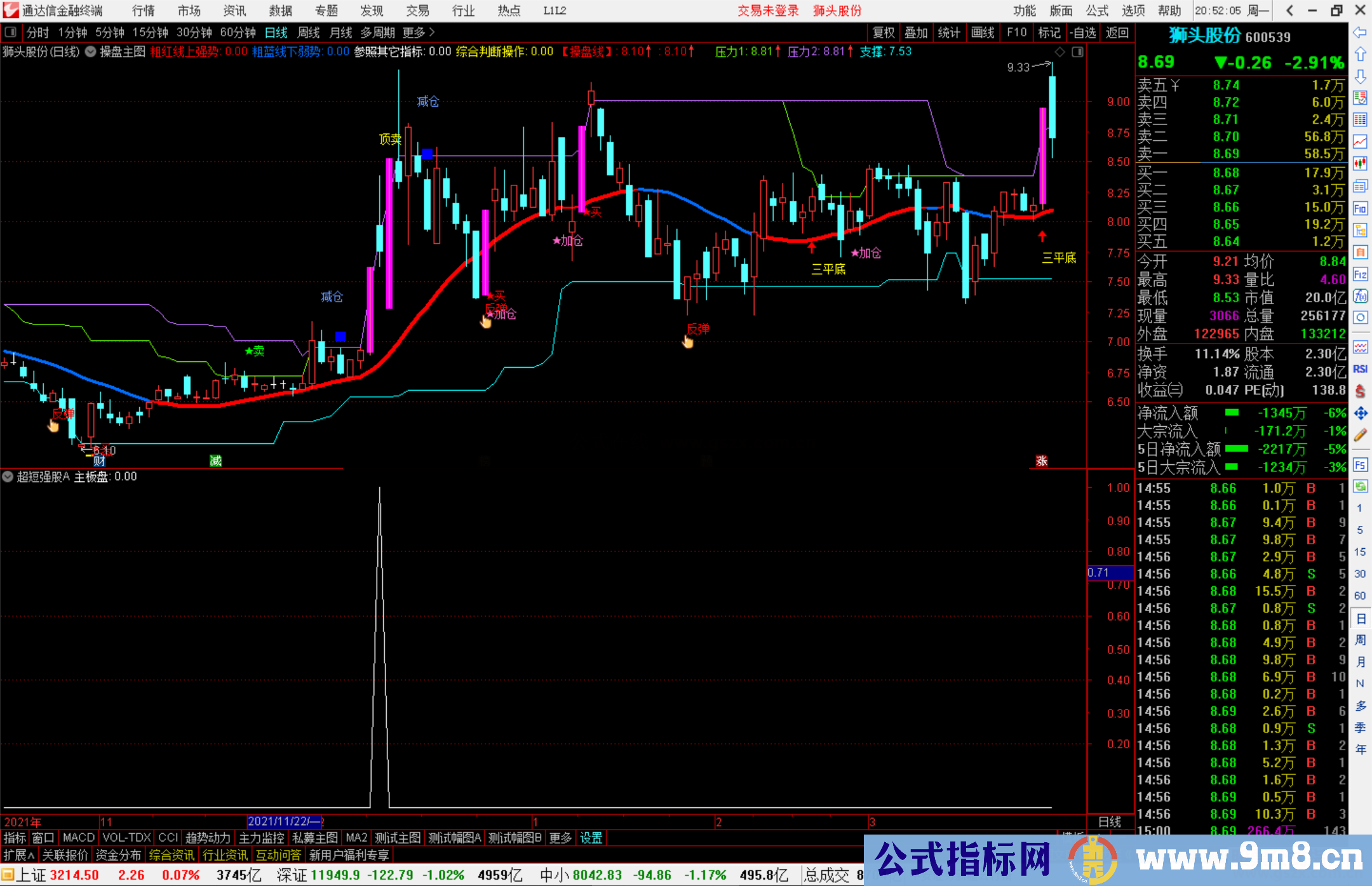
Task: Click the 设置 settings button
Action: point(591,838)
